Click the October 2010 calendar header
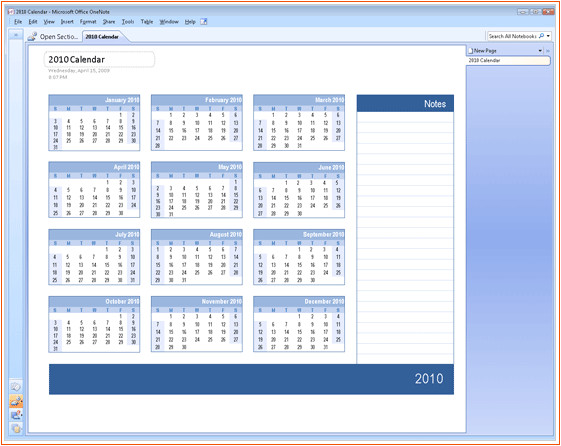This screenshot has width=561, height=446. pyautogui.click(x=94, y=302)
